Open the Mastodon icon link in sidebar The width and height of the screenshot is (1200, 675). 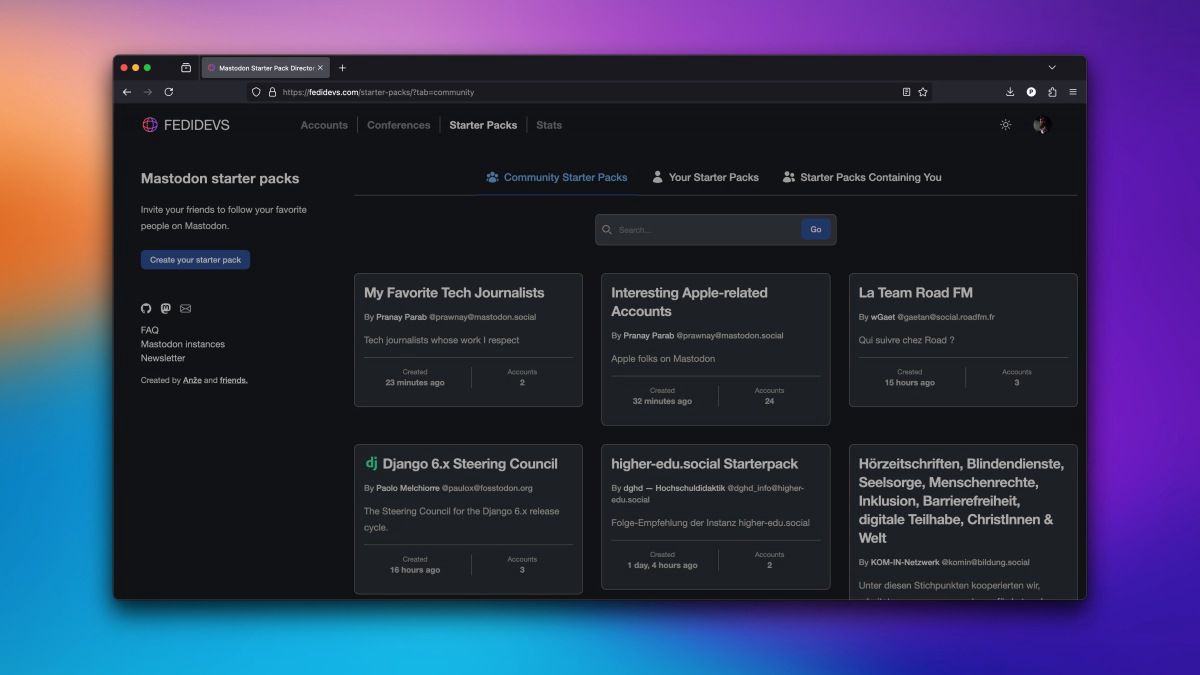click(x=166, y=309)
